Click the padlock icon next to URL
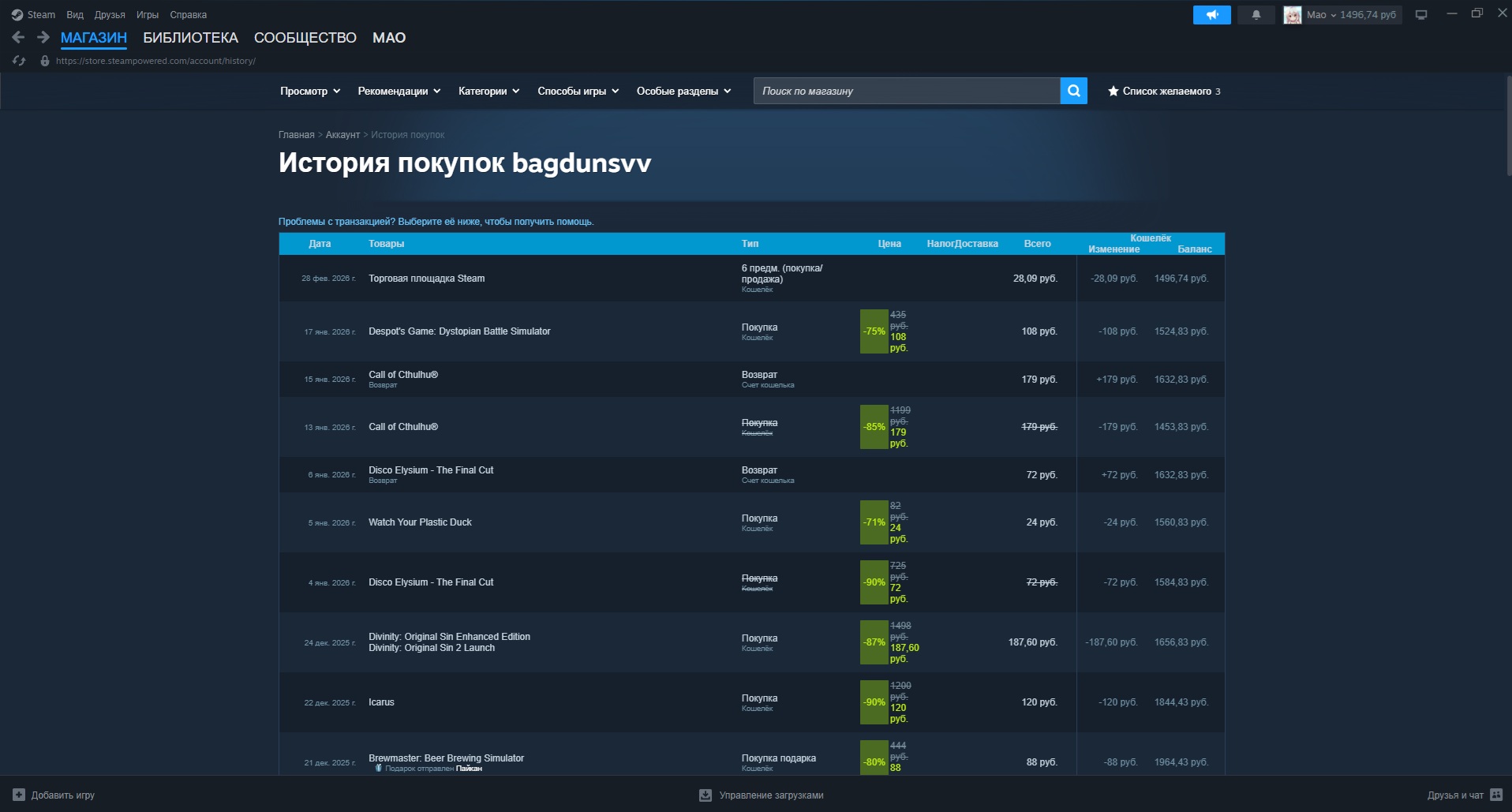Viewport: 1512px width, 812px height. pos(45,61)
